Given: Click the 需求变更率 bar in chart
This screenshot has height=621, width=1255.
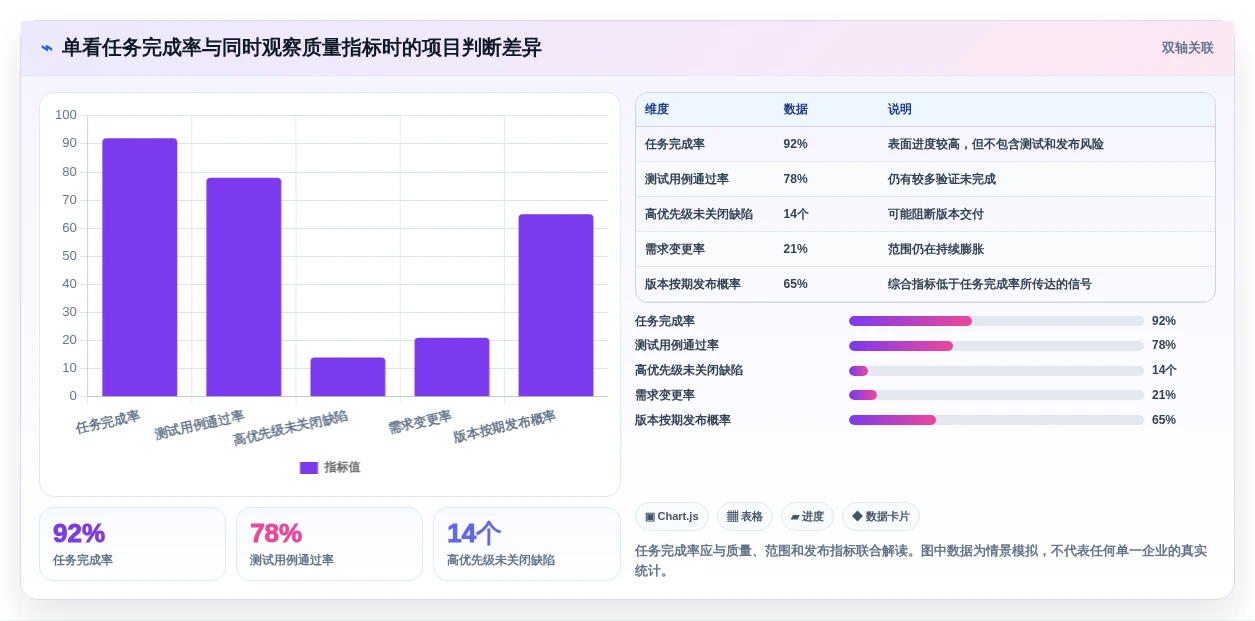Looking at the screenshot, I should [x=452, y=367].
